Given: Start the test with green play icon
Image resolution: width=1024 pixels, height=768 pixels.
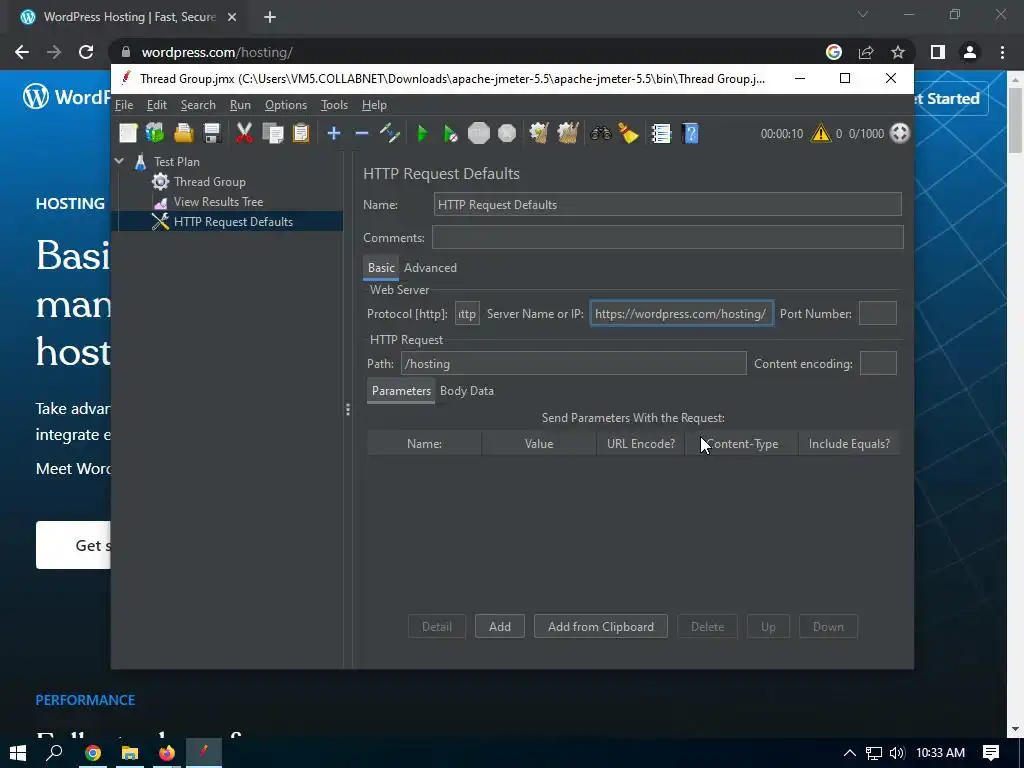Looking at the screenshot, I should [x=423, y=133].
